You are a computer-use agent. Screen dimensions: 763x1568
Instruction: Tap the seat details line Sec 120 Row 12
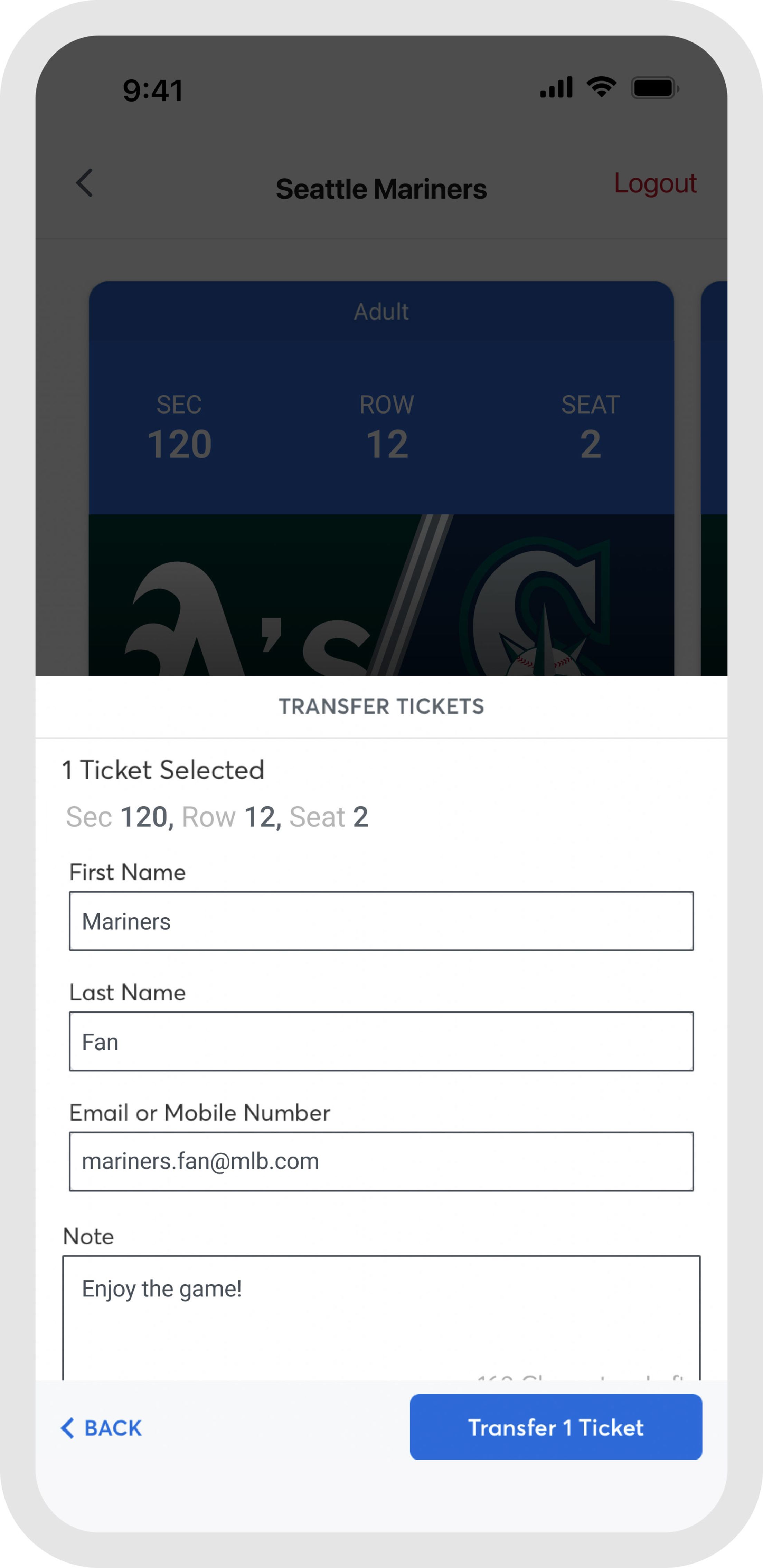coord(217,816)
